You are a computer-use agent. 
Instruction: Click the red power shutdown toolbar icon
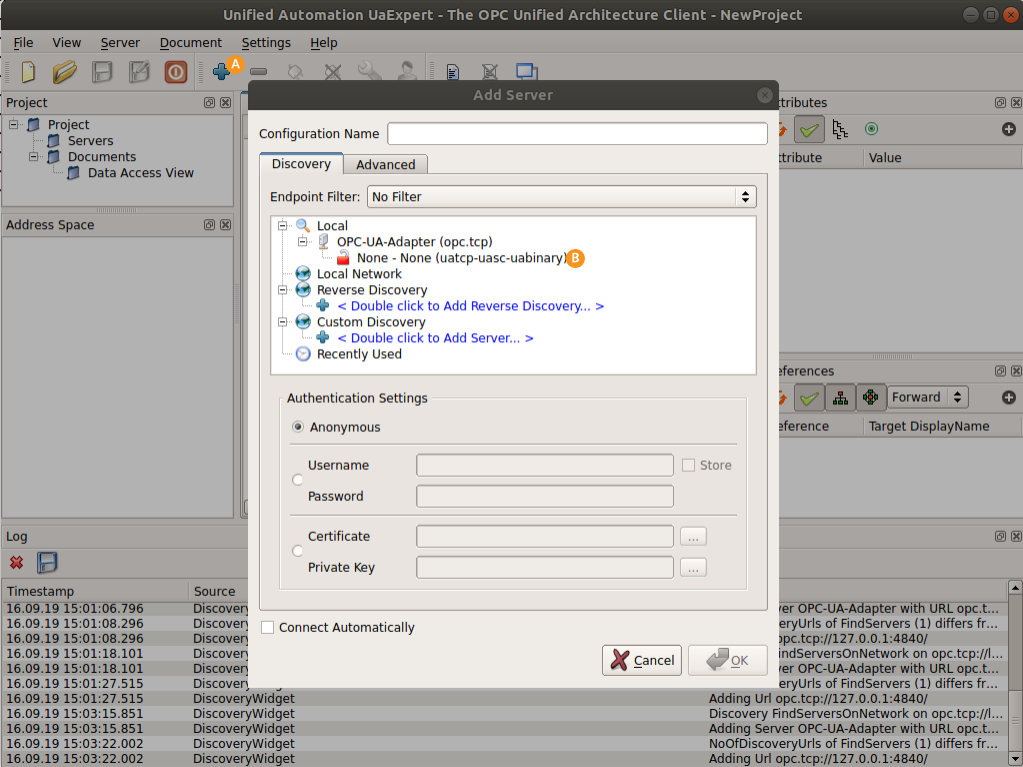[x=176, y=72]
